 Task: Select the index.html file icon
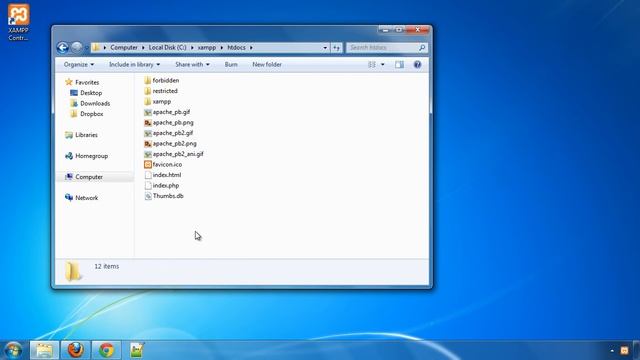(148, 175)
